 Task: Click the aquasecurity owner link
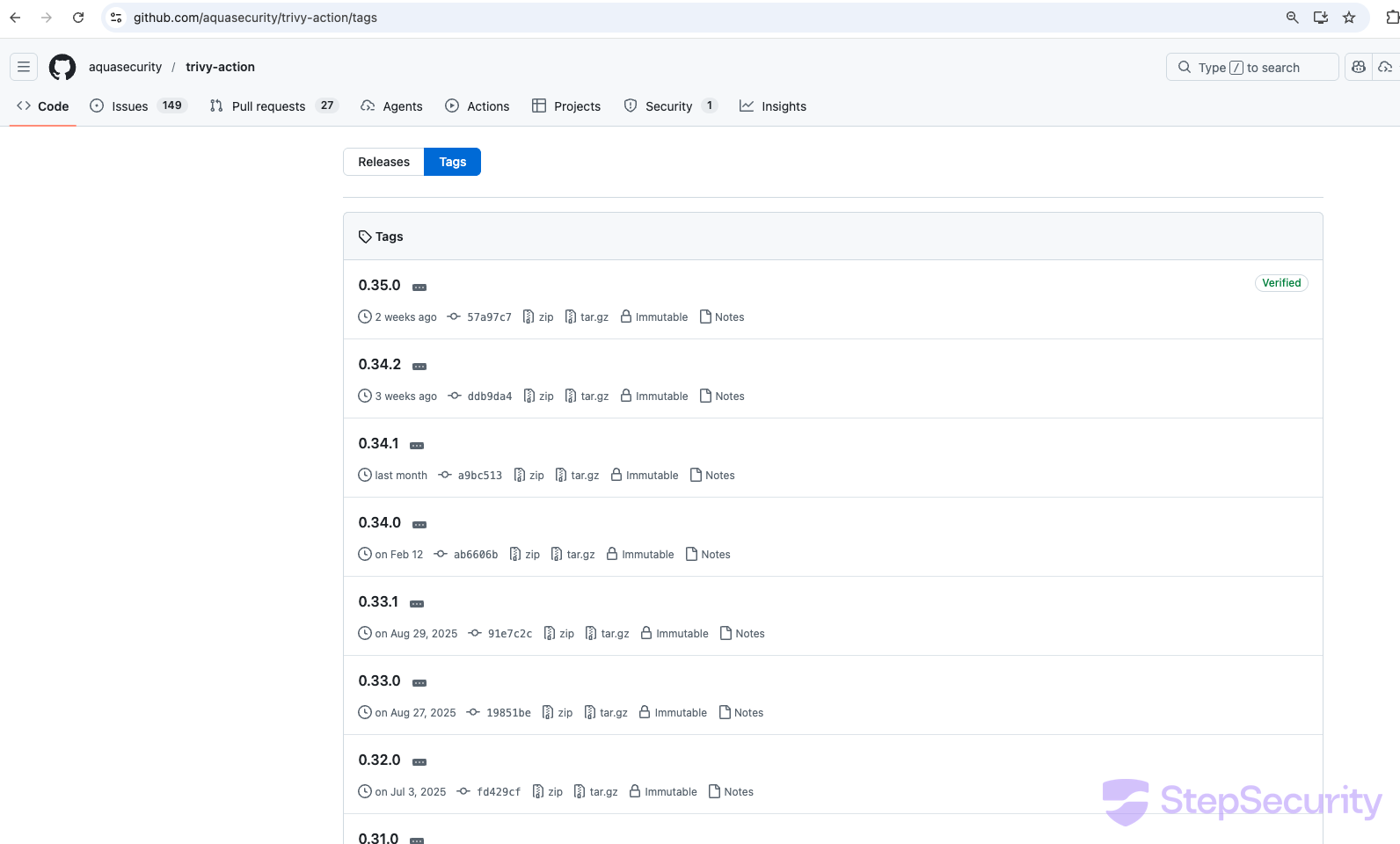tap(125, 67)
